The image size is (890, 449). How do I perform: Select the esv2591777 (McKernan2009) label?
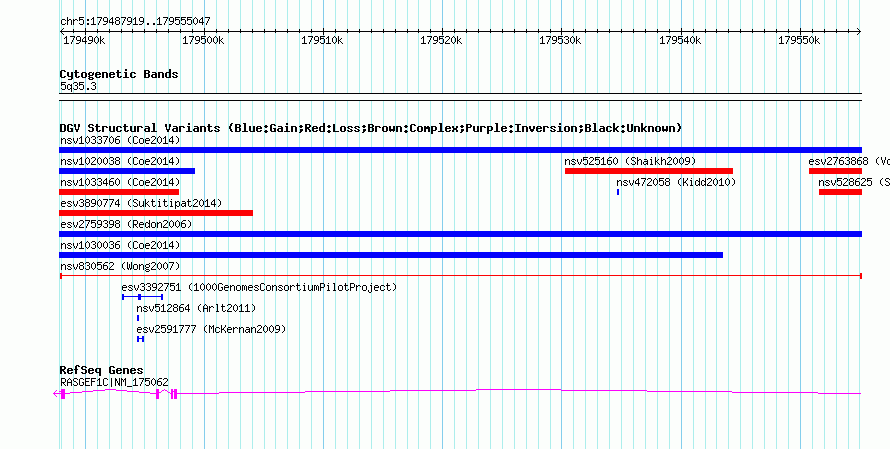coord(211,329)
